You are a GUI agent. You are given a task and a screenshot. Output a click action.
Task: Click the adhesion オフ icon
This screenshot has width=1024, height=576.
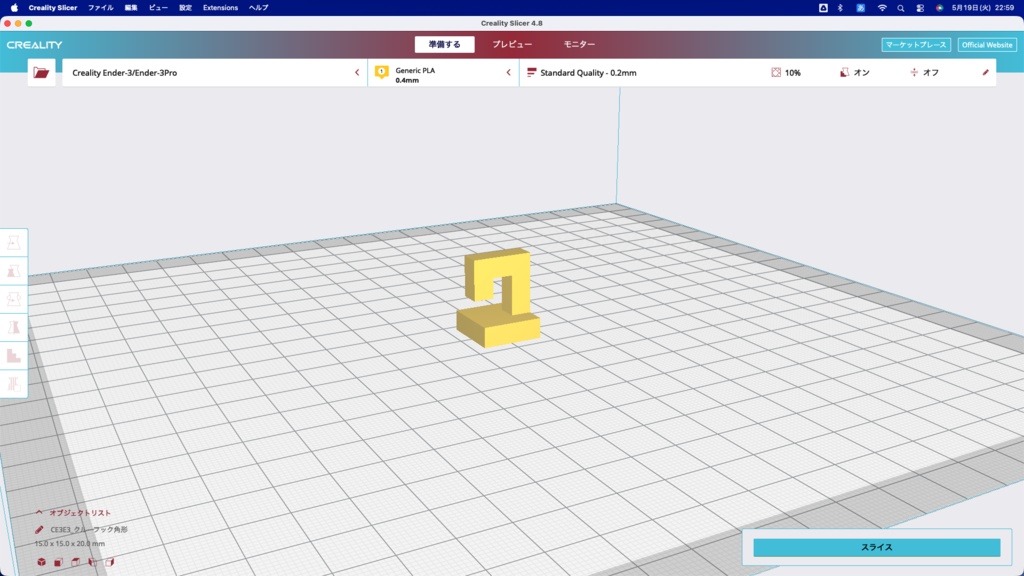click(914, 72)
